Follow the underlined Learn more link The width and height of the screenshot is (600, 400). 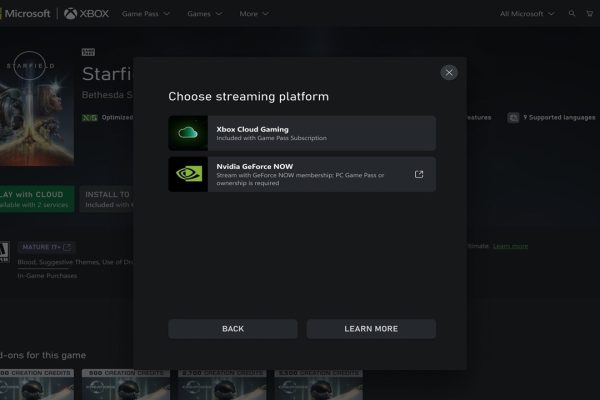pos(510,246)
